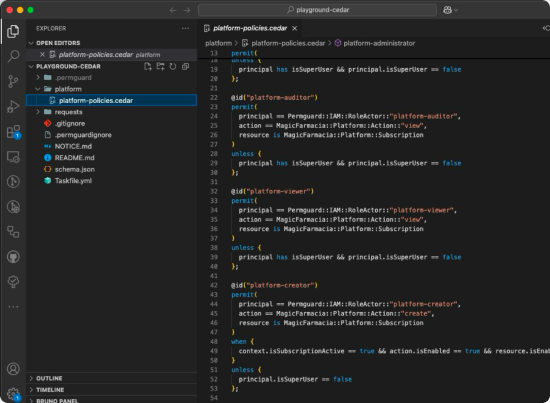Open Explorer views and more actions menu
This screenshot has height=403, width=550.
(x=186, y=28)
